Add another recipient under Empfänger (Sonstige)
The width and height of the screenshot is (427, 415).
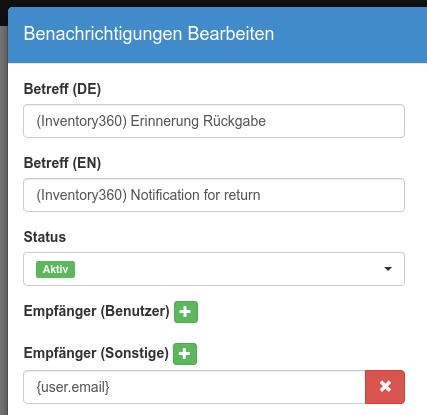[185, 354]
